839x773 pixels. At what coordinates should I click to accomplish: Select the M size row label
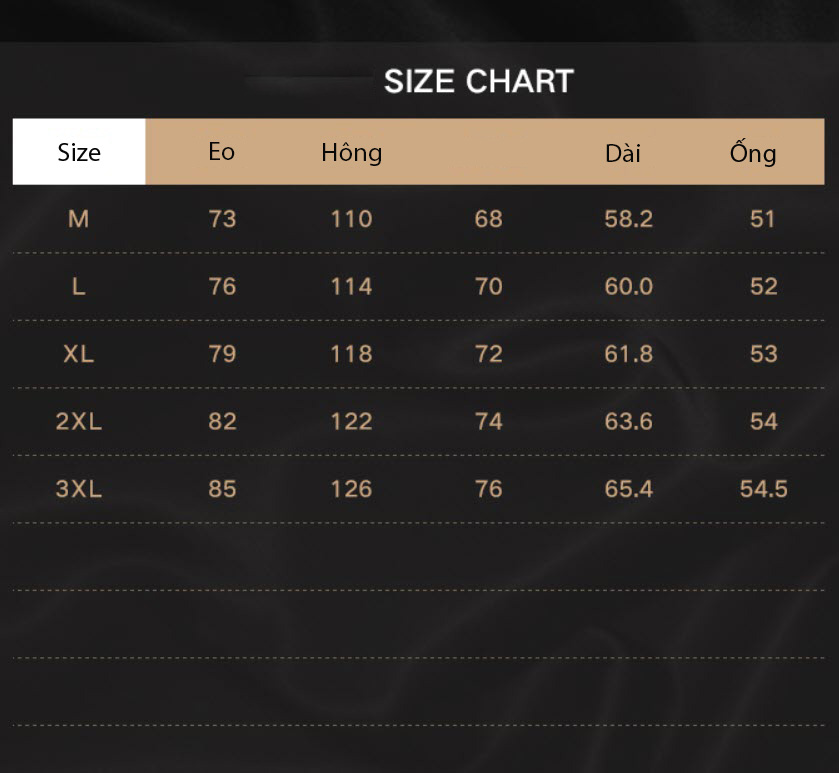coord(79,219)
